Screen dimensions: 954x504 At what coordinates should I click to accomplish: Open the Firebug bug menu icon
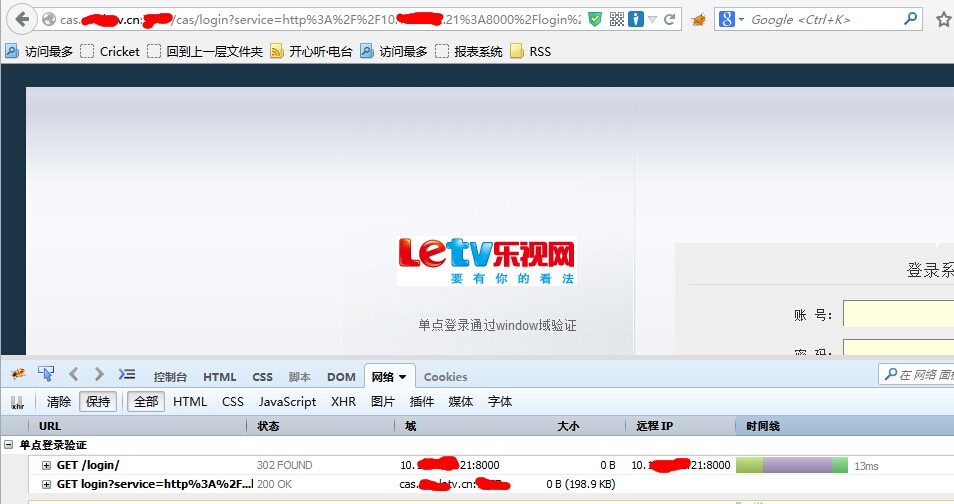(18, 374)
